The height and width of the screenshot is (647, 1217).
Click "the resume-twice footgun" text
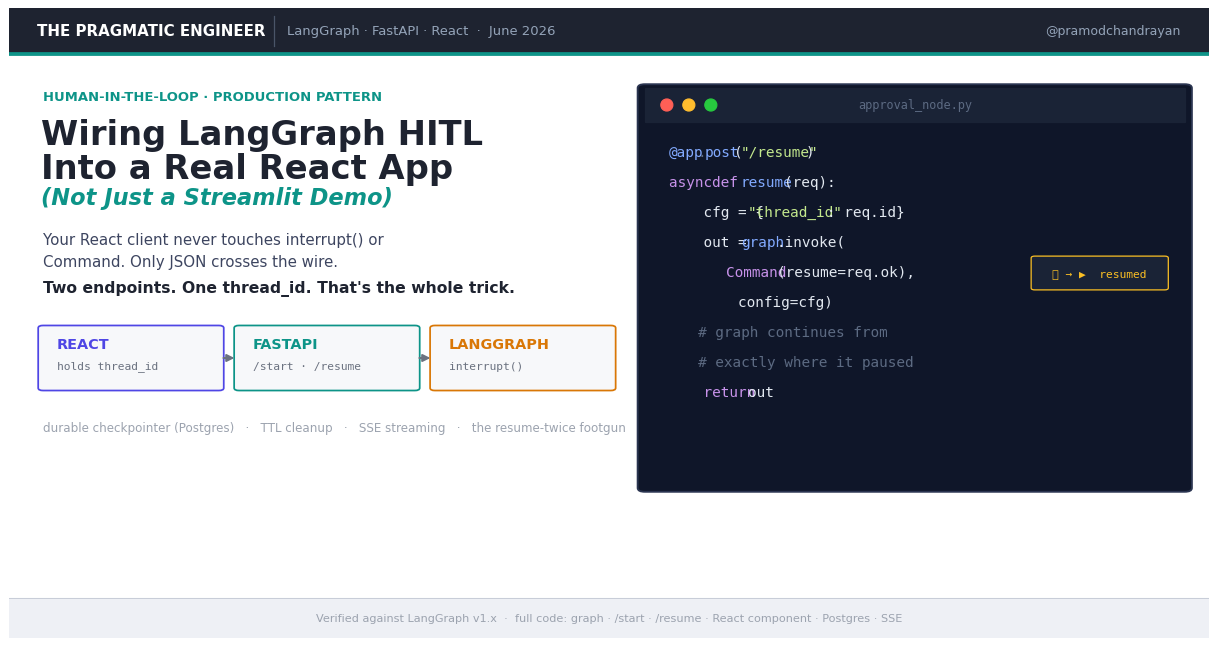(x=549, y=428)
